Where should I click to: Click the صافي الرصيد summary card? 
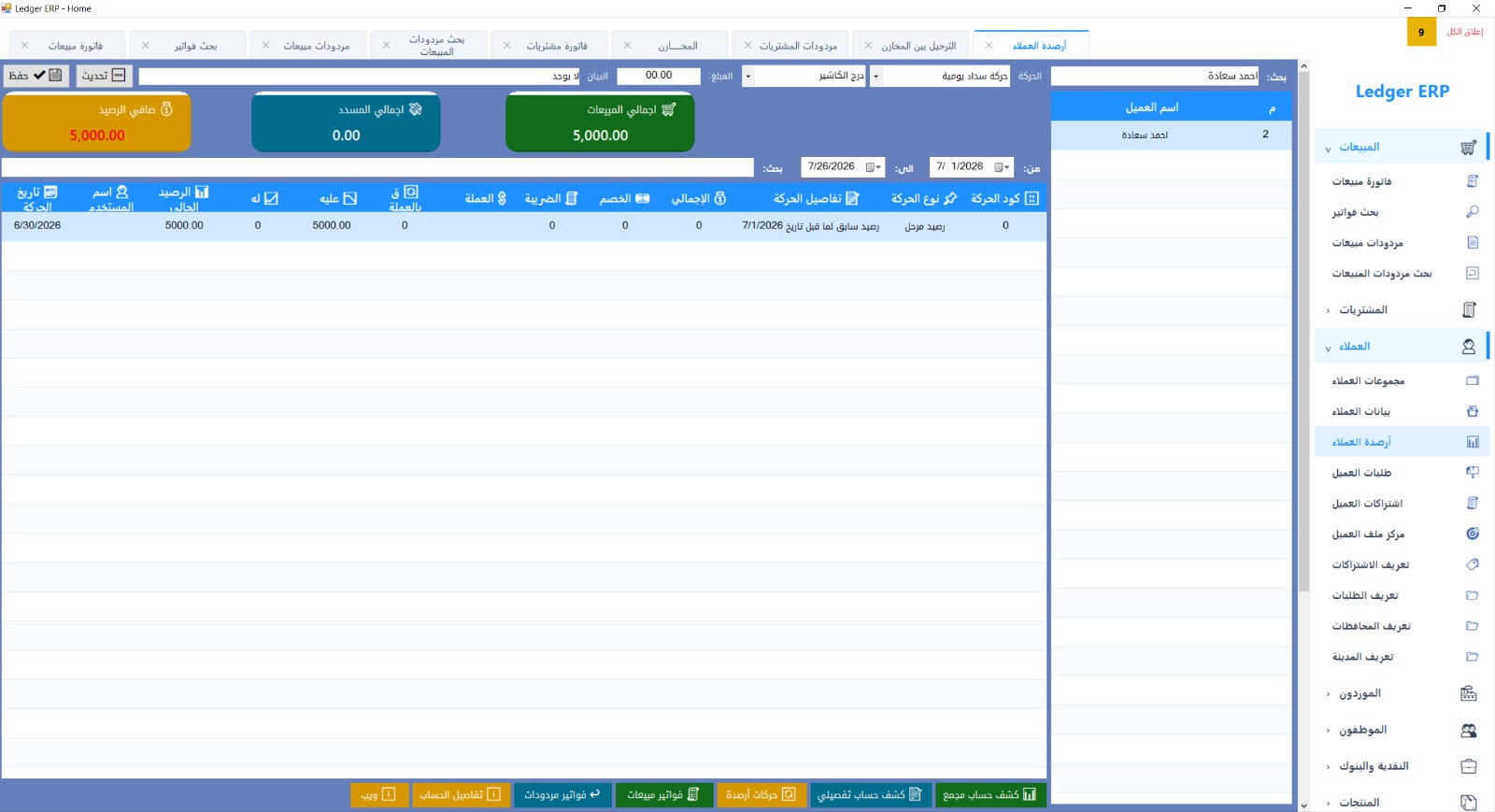tap(97, 121)
